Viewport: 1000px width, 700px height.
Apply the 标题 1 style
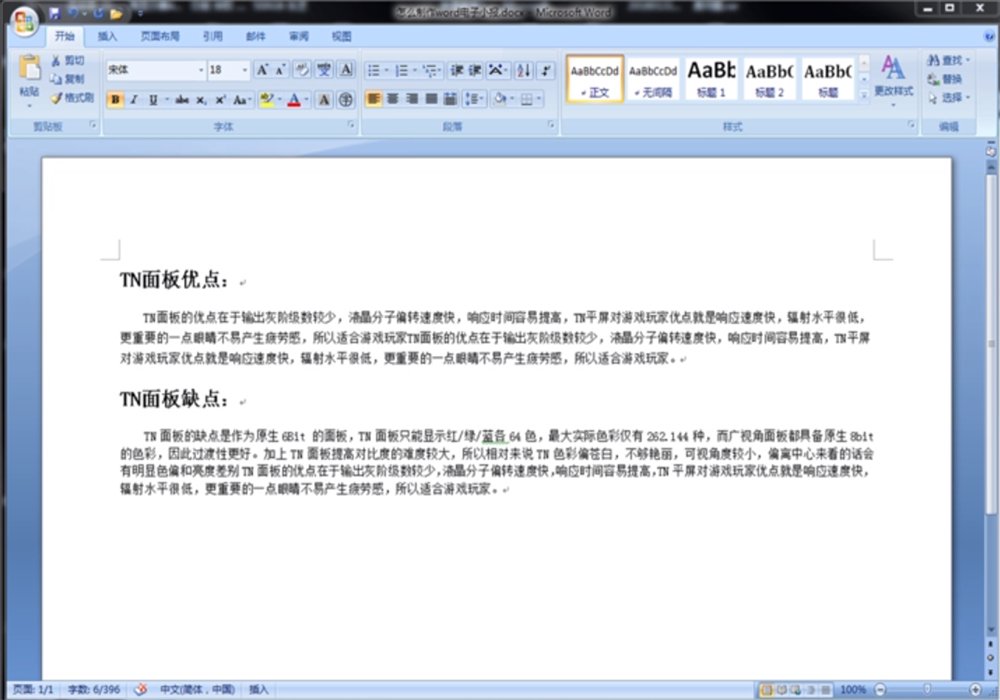710,78
